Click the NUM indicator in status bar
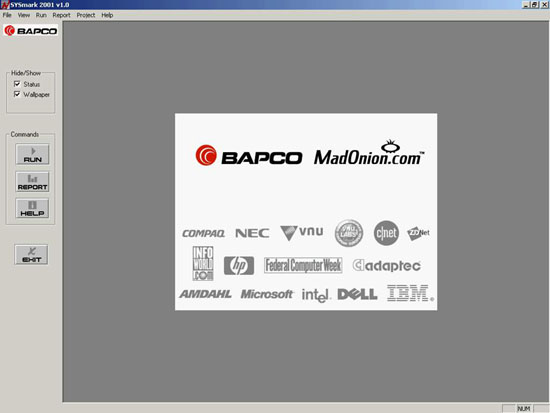Screen dimensions: 550x413 click(x=523, y=409)
